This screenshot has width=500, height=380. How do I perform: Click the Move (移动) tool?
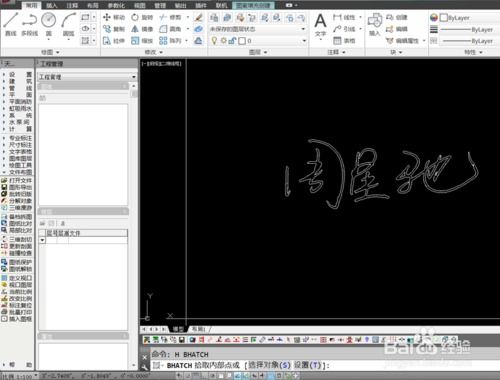114,17
